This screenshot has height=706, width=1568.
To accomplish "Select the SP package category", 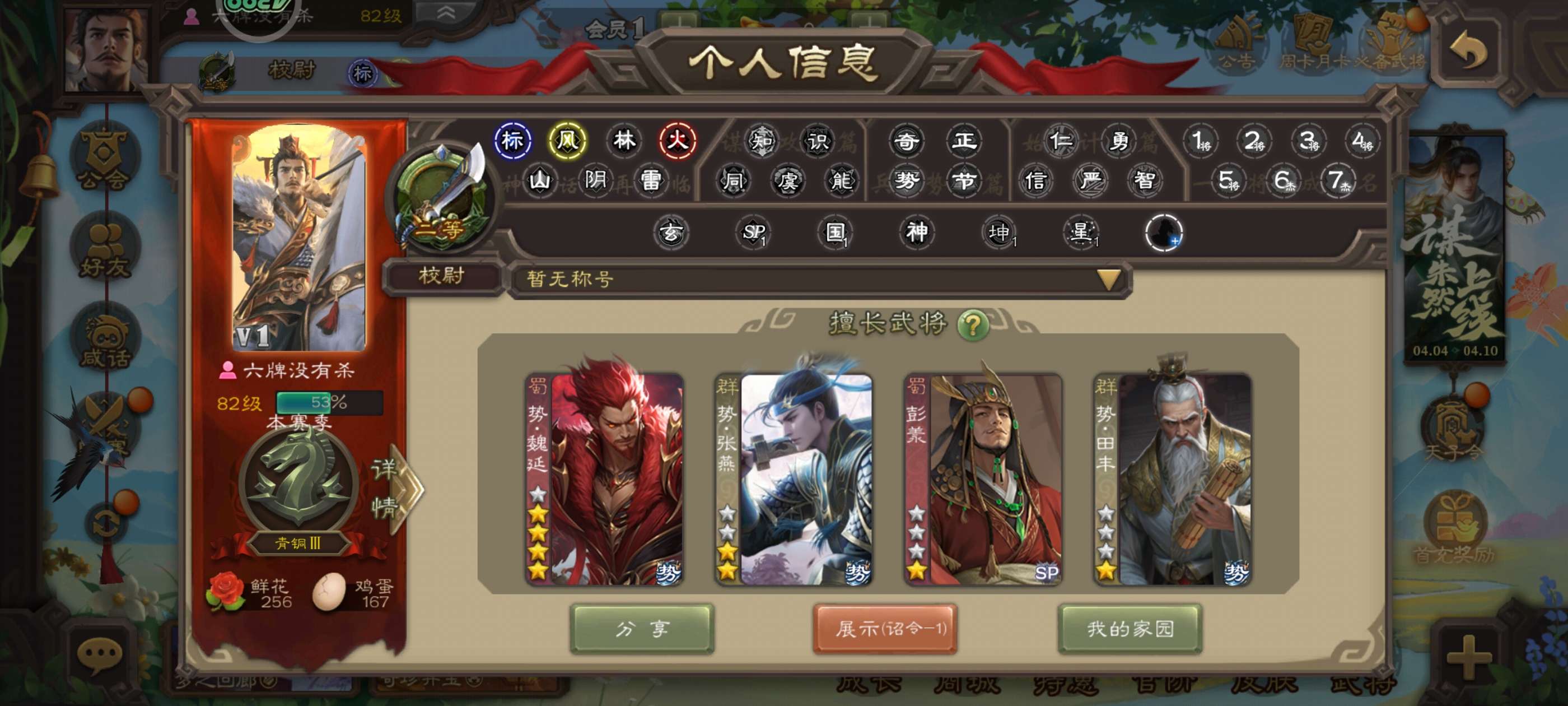I will coord(754,232).
